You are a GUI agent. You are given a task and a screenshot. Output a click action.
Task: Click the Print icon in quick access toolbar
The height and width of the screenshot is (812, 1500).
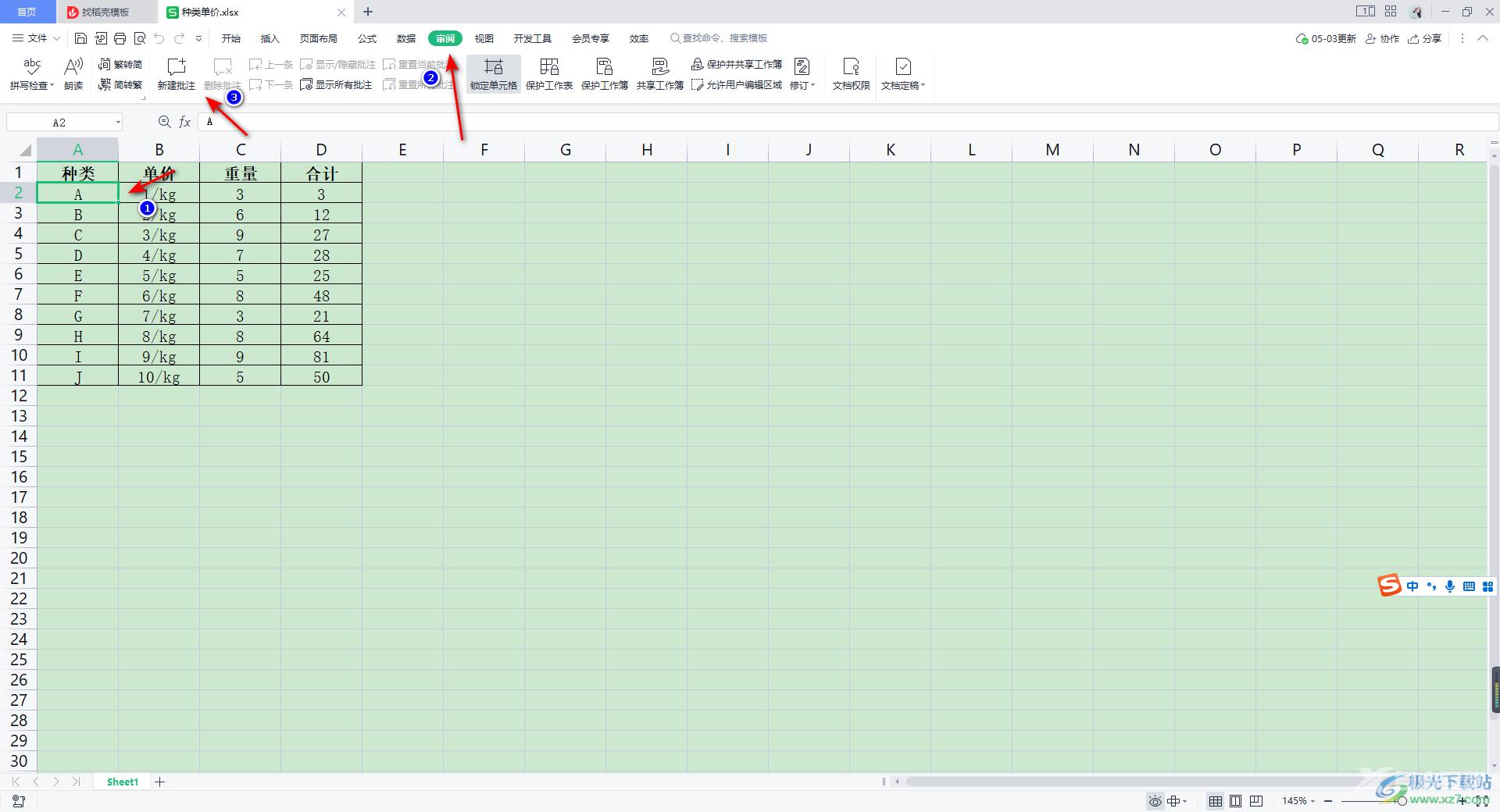tap(120, 38)
